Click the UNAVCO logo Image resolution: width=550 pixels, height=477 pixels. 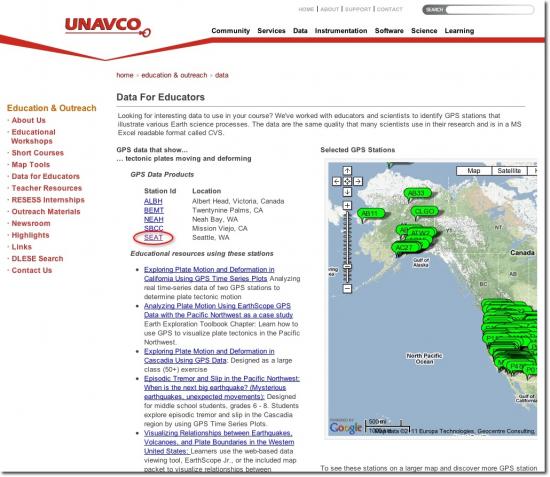[x=108, y=27]
